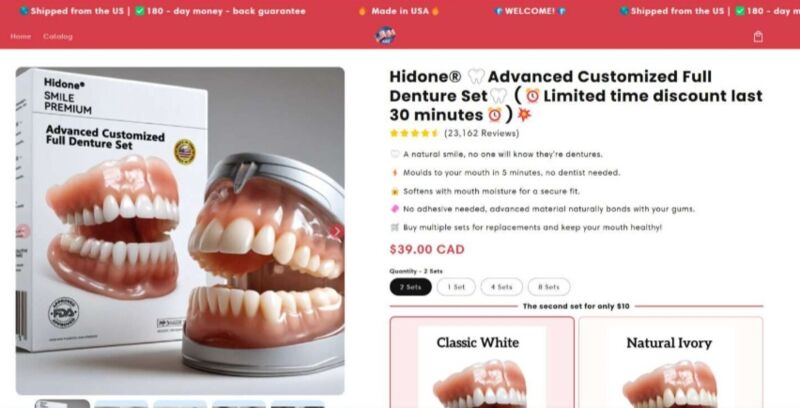Screen dimensions: 800x408
Task: Click the FDA badge on product image
Action: coord(63,312)
